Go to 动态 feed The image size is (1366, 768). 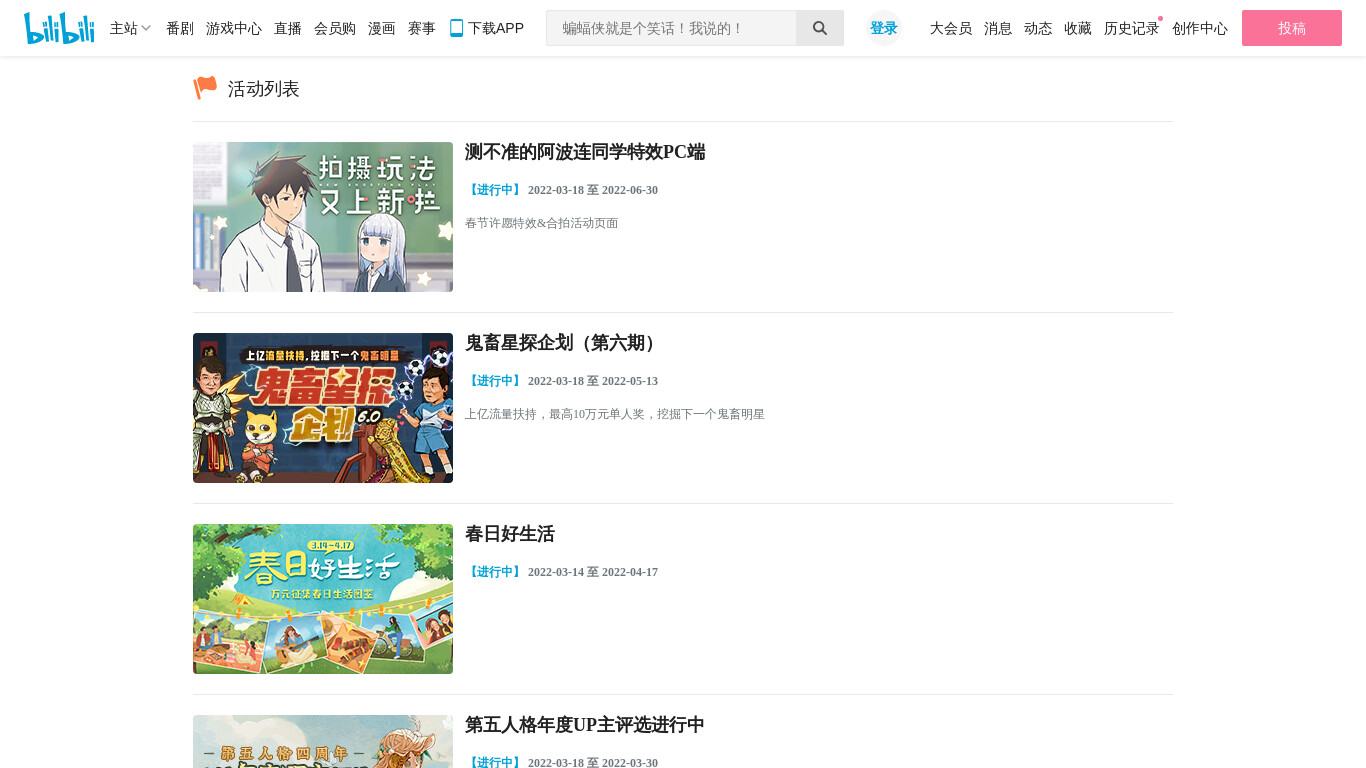pos(1038,28)
